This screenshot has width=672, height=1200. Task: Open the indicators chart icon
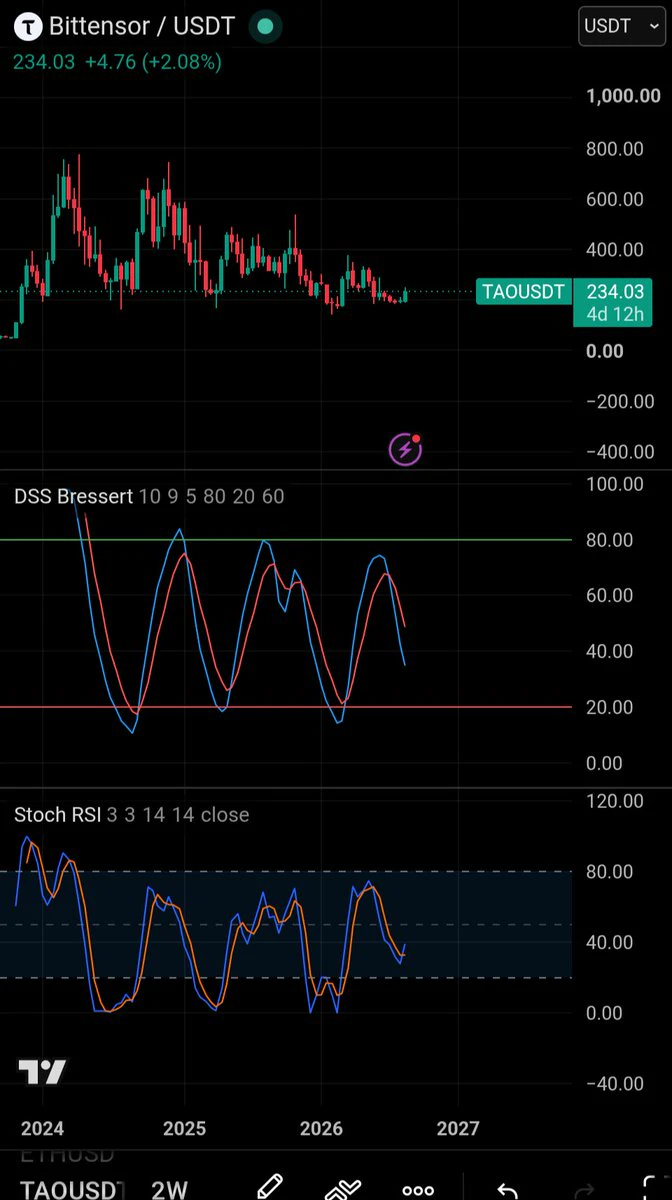point(343,1189)
